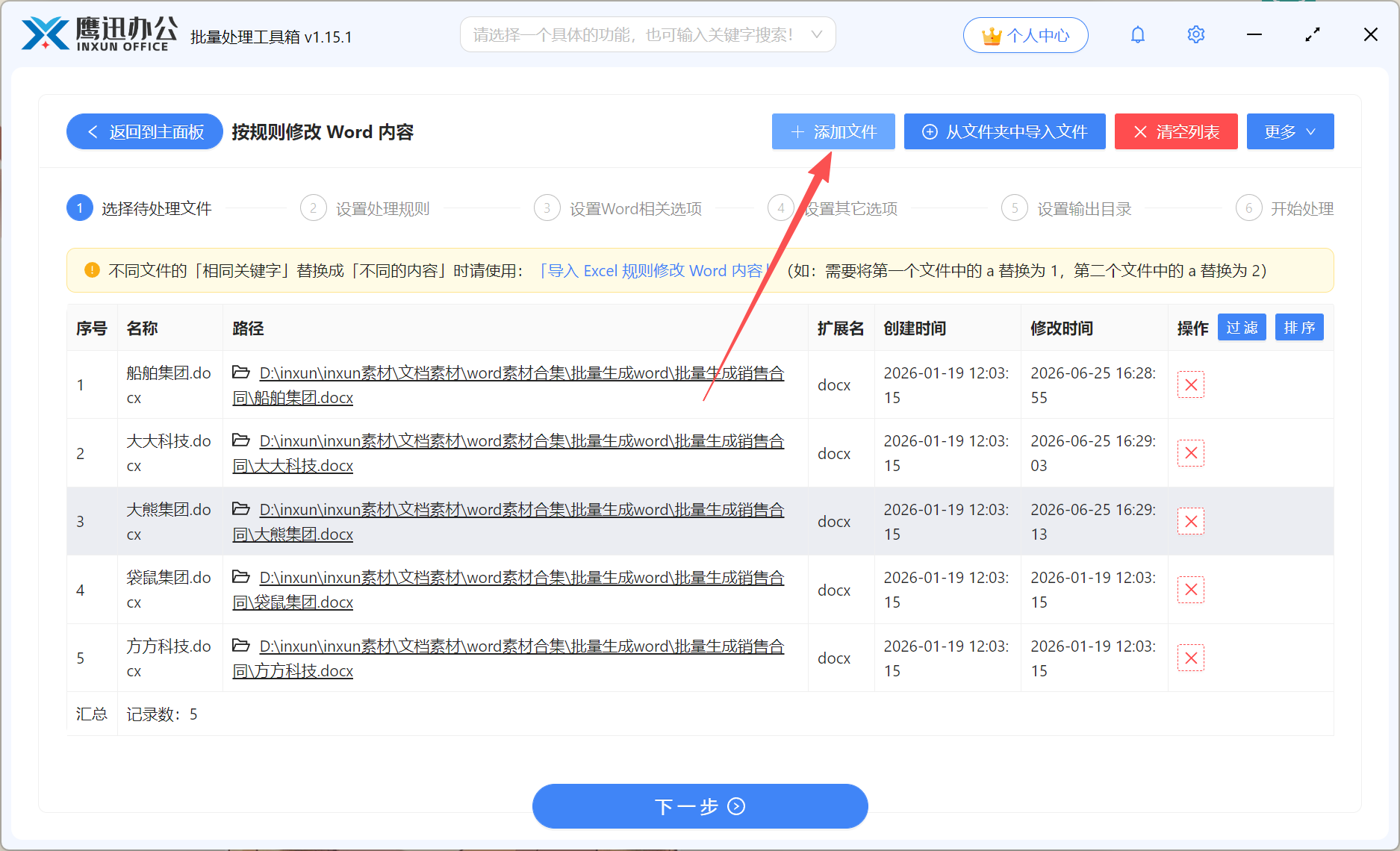1400x851 pixels.
Task: Open folder icon for 船舶集团.docx path
Action: pyautogui.click(x=241, y=372)
